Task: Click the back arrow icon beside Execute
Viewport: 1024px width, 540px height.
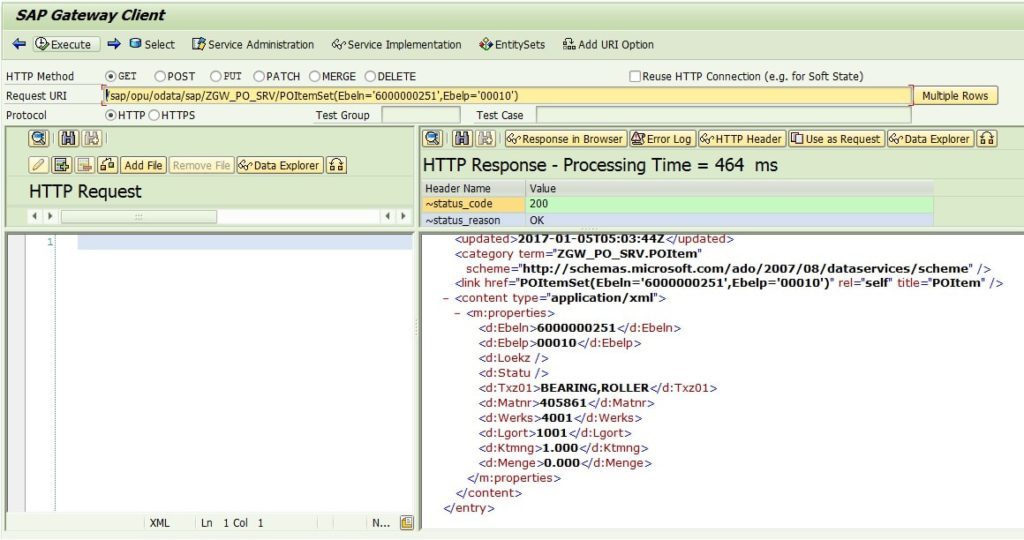Action: click(x=19, y=44)
